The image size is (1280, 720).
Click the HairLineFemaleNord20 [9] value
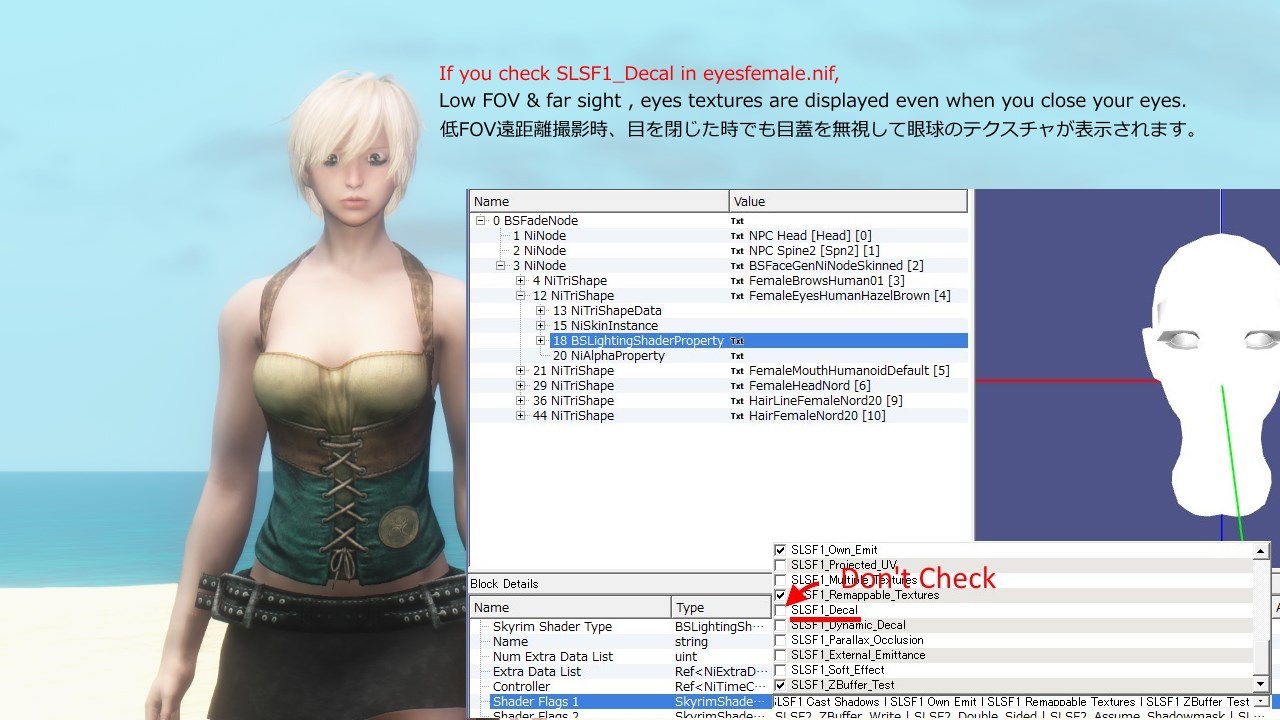[x=826, y=401]
